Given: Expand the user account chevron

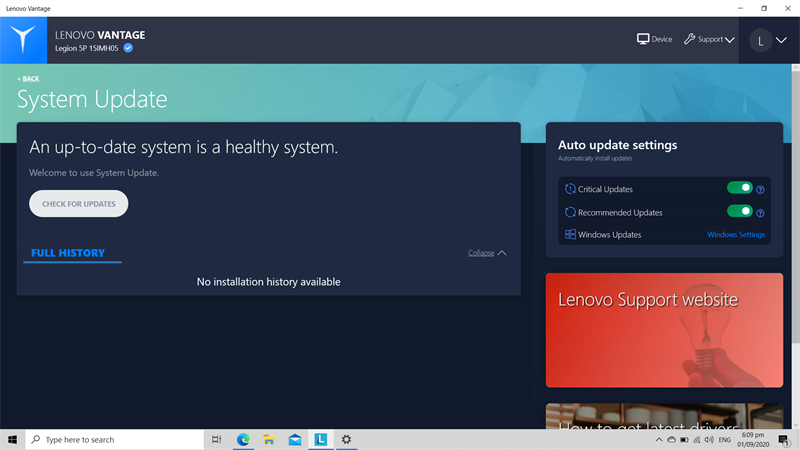Looking at the screenshot, I should [781, 40].
